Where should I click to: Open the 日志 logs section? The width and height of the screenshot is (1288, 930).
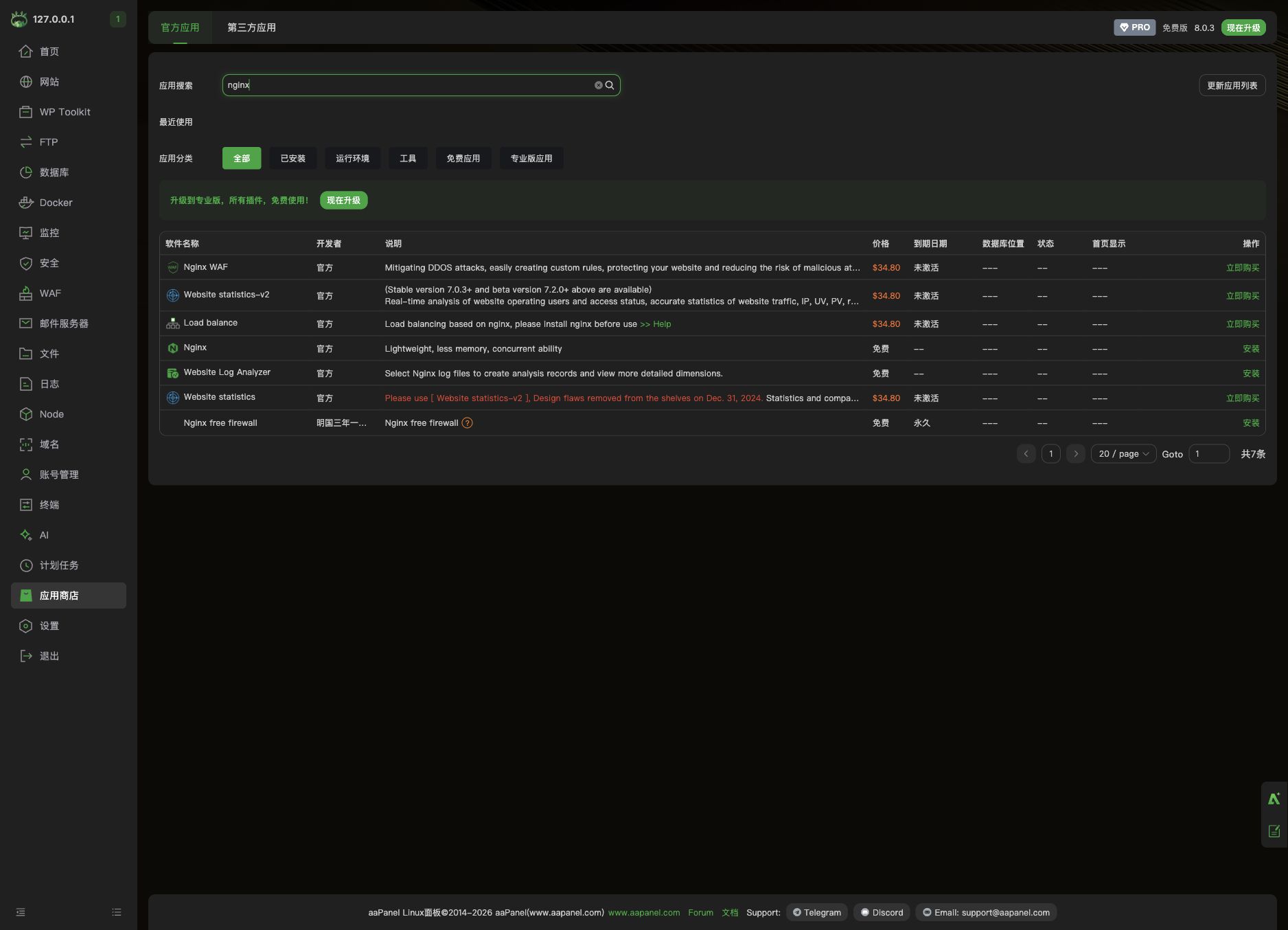(x=68, y=384)
